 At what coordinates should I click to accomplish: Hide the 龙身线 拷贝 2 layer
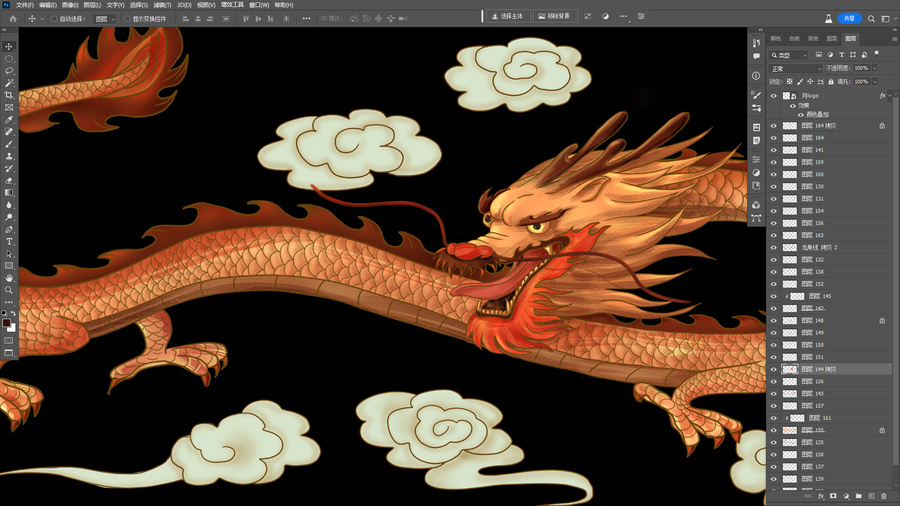click(773, 247)
